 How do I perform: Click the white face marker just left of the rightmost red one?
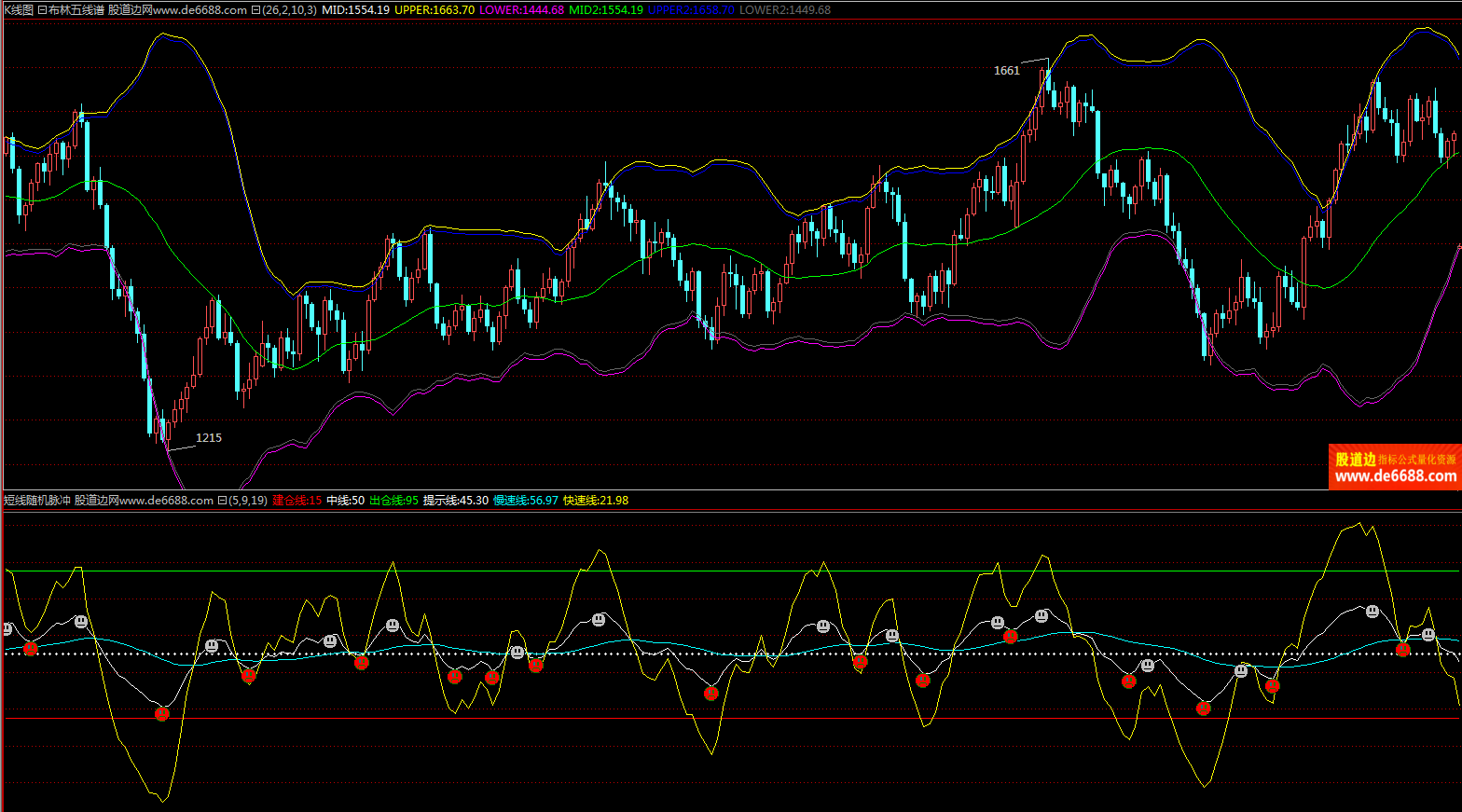tap(1372, 612)
